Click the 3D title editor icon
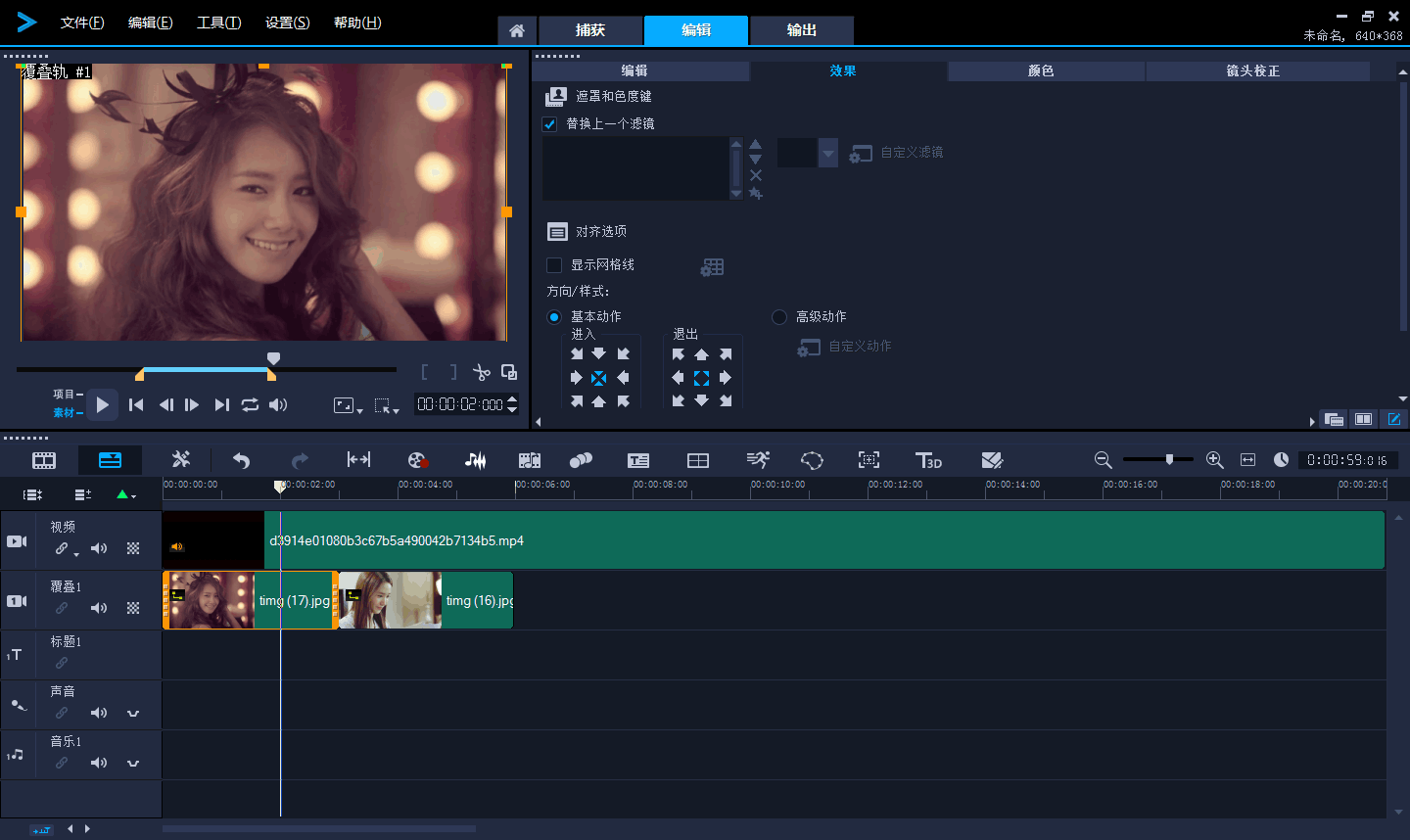 click(928, 460)
